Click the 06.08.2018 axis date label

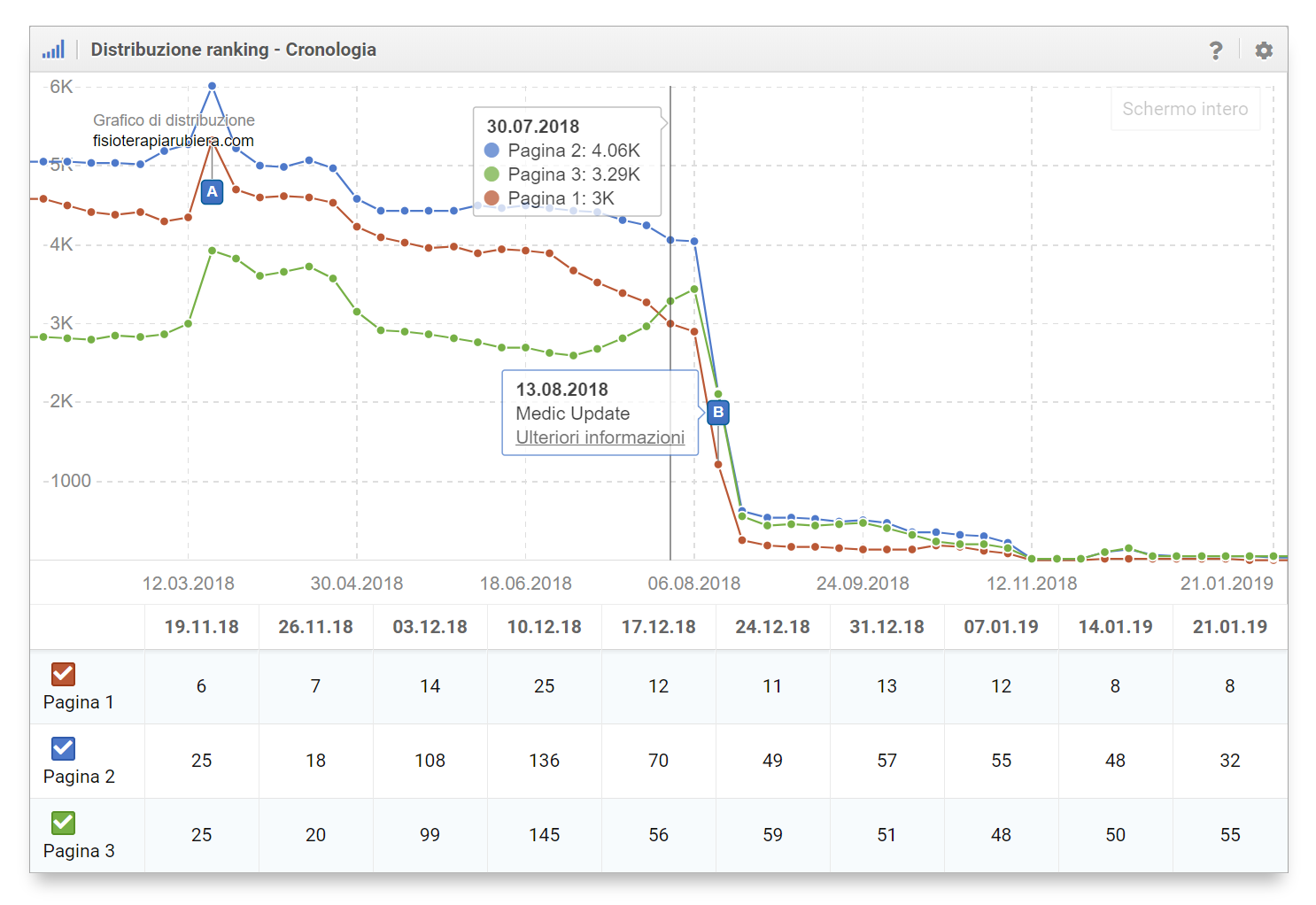[694, 584]
